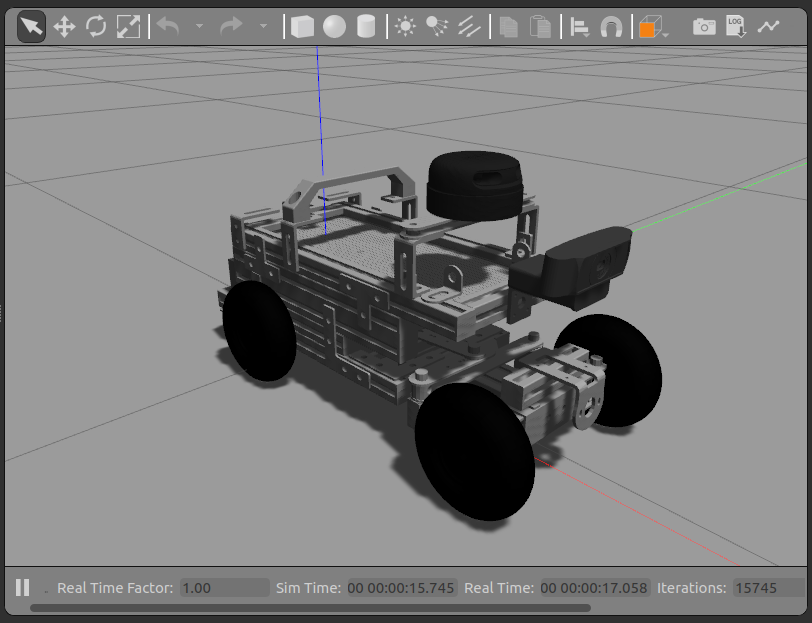Screen dimensions: 812x623
Task: Activate the Selection mode arrow tool
Action: pos(32,26)
